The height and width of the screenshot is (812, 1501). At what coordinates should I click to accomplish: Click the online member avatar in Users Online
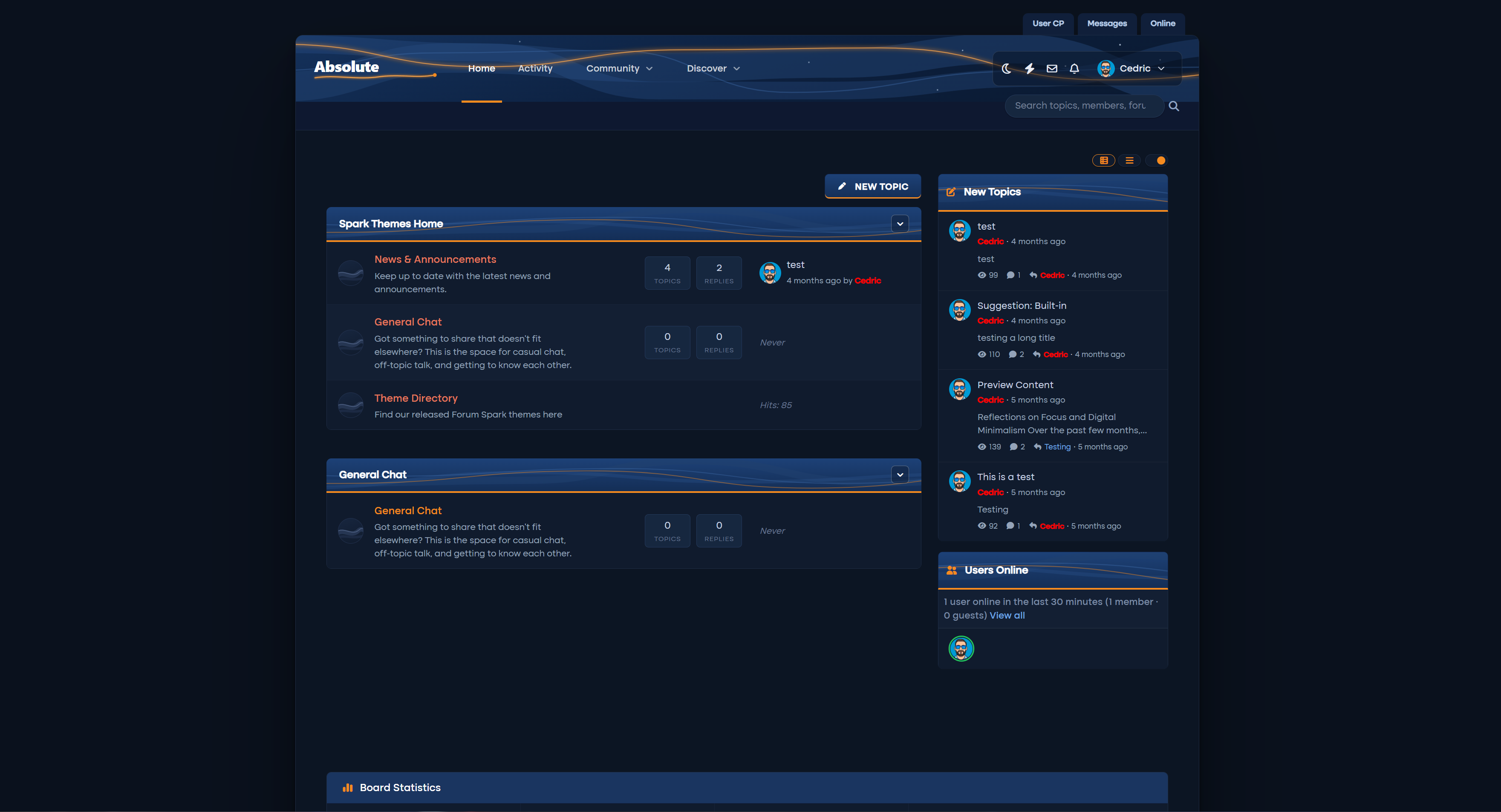tap(961, 648)
